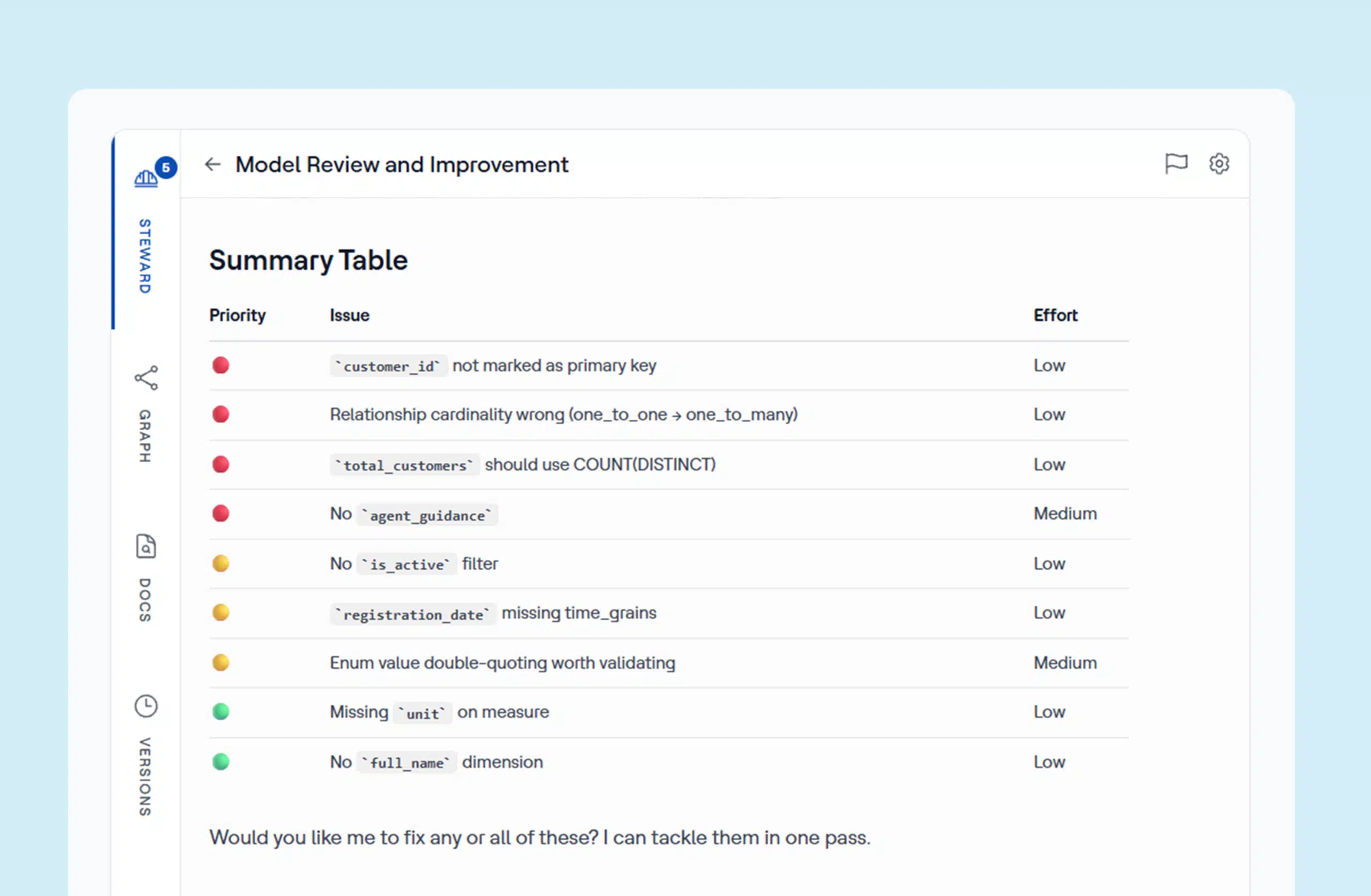1371x896 pixels.
Task: Click the 'dimension' text in last row
Action: tap(502, 762)
